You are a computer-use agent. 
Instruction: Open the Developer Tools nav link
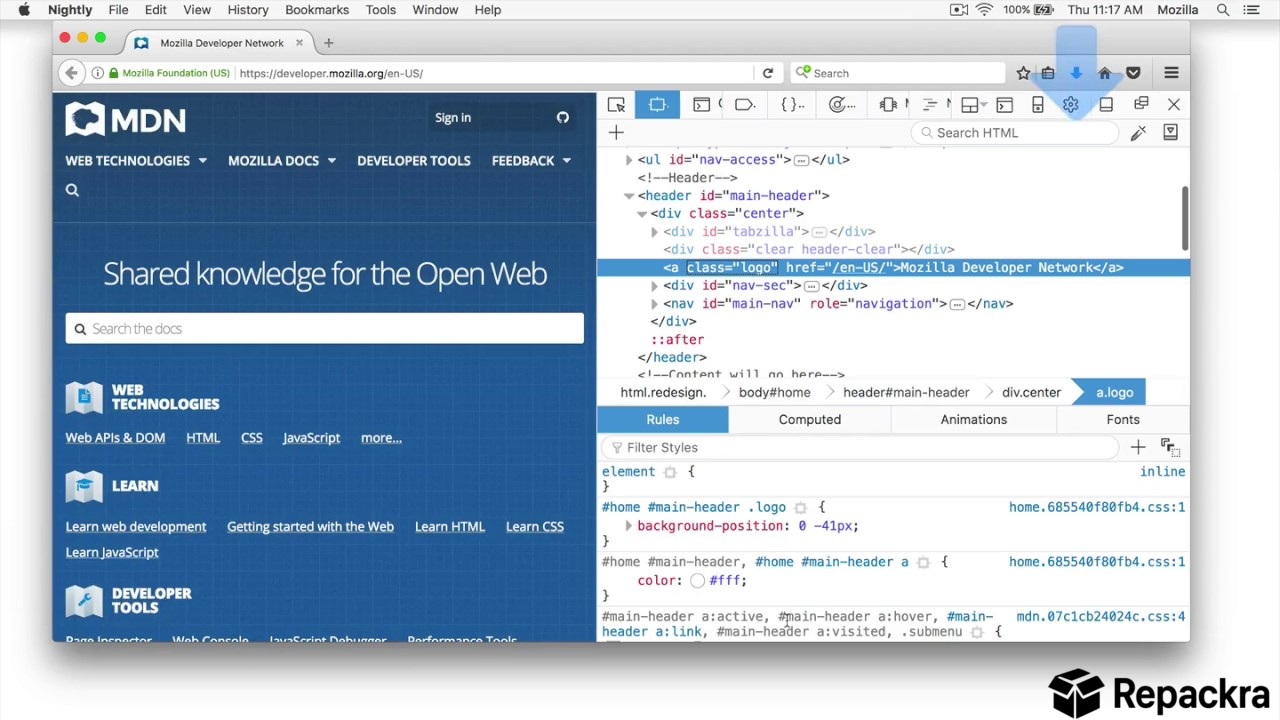tap(414, 160)
